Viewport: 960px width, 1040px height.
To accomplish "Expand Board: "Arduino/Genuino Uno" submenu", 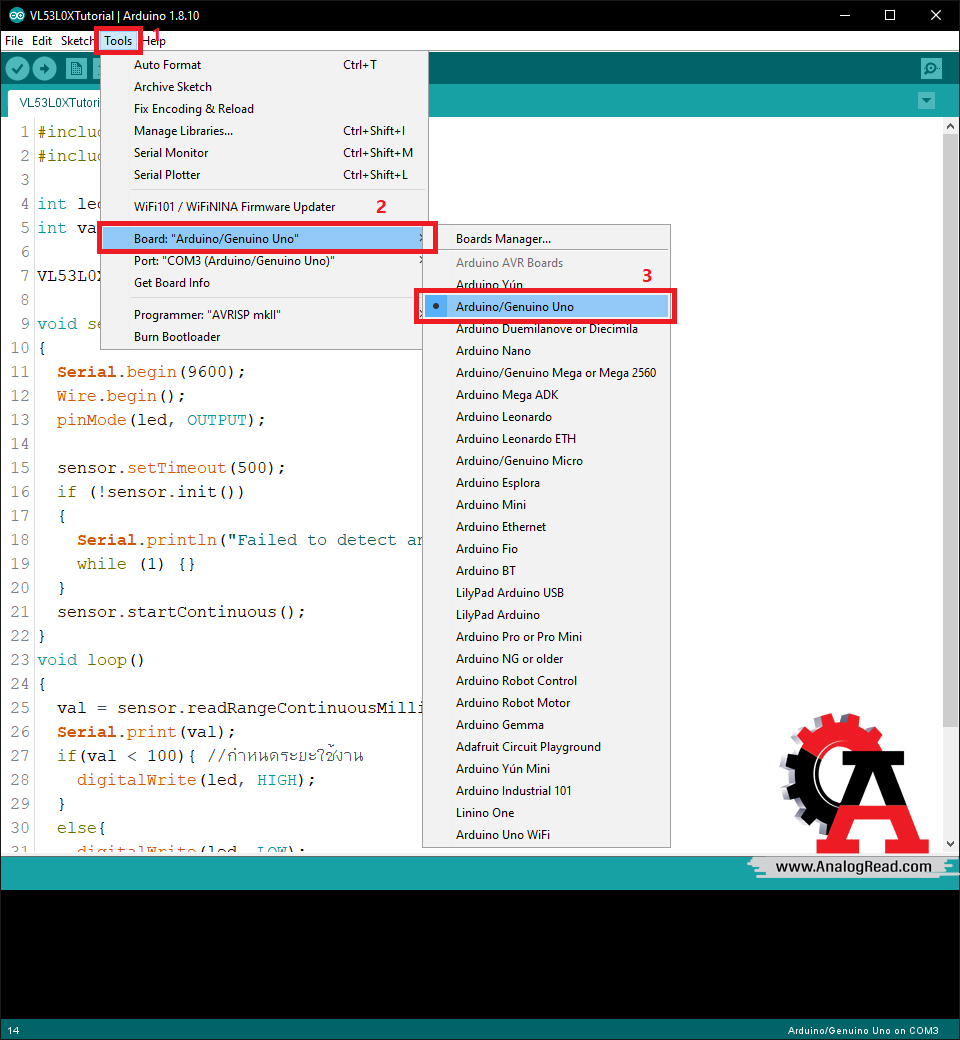I will pyautogui.click(x=264, y=238).
